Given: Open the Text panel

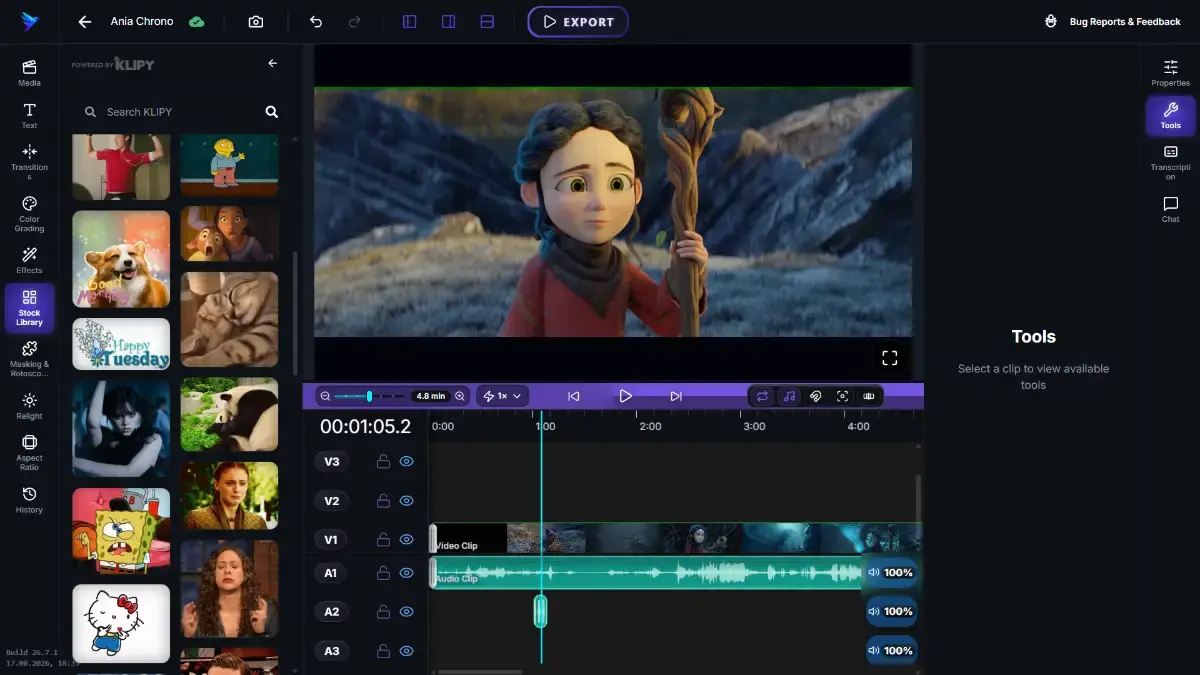Looking at the screenshot, I should tap(29, 116).
